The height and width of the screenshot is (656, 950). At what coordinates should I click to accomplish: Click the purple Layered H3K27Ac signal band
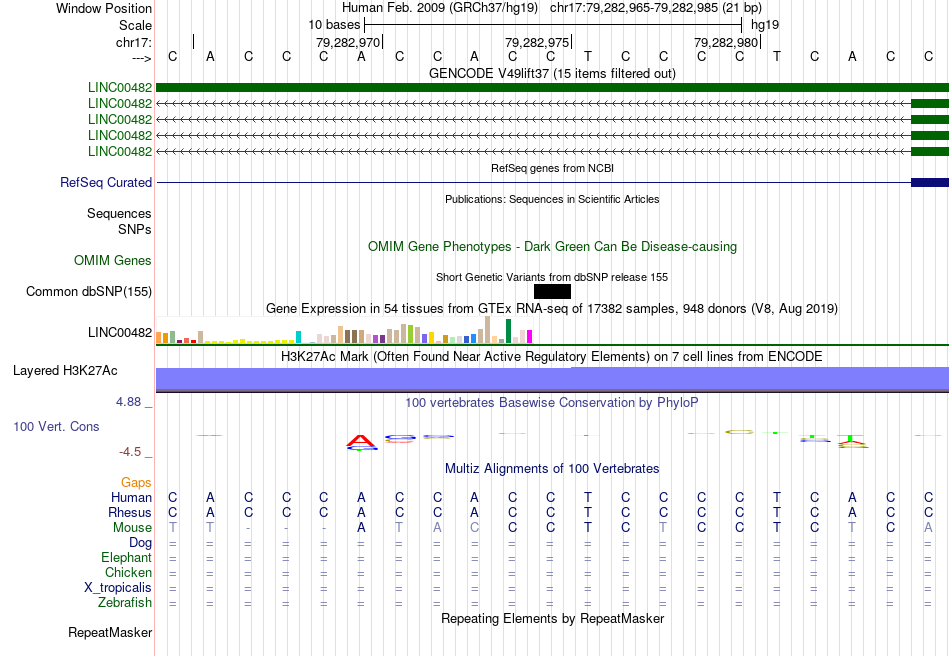(x=553, y=379)
